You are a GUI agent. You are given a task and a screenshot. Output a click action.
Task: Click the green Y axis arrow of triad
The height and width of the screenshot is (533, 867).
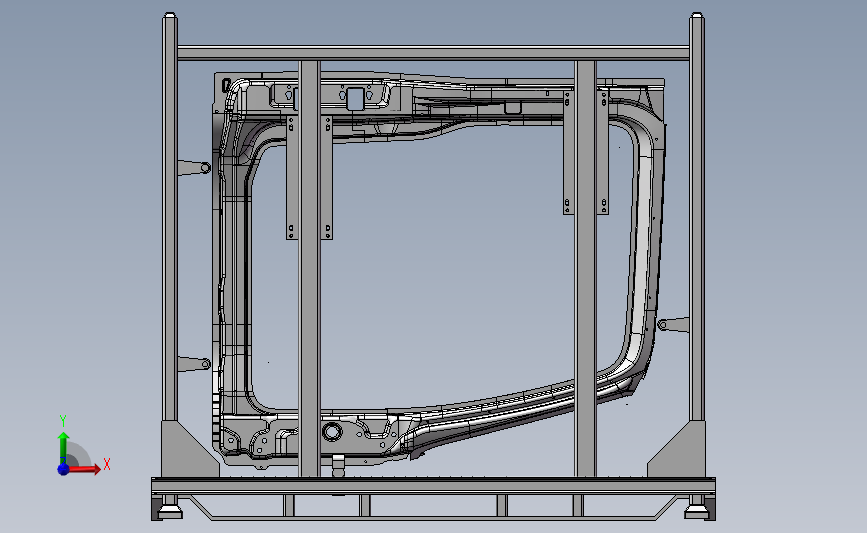pyautogui.click(x=64, y=447)
